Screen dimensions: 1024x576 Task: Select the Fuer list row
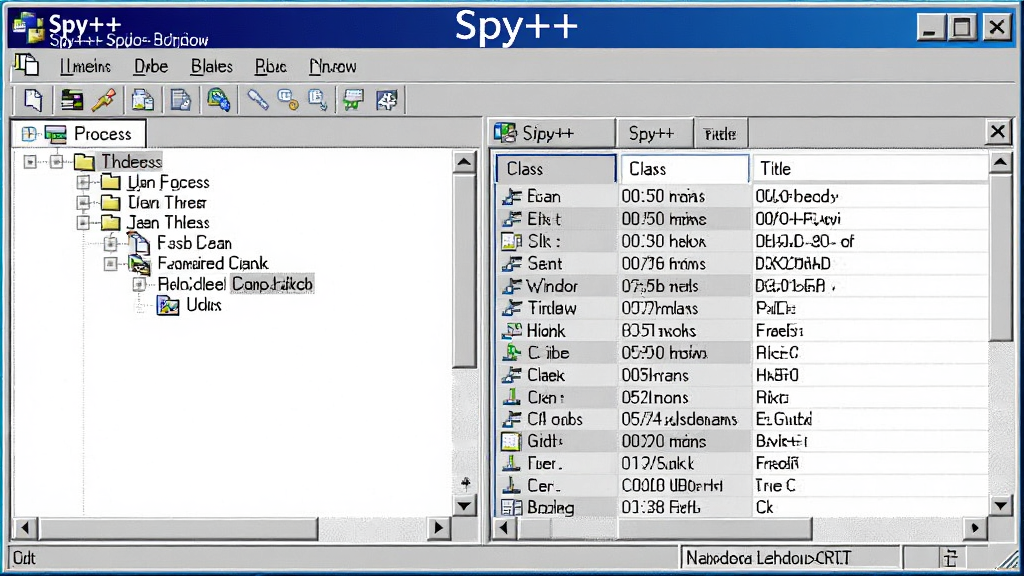pos(742,464)
